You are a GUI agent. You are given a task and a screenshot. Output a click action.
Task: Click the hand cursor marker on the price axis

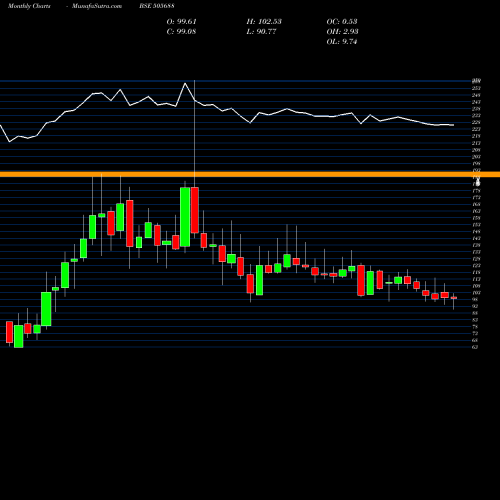point(478,182)
